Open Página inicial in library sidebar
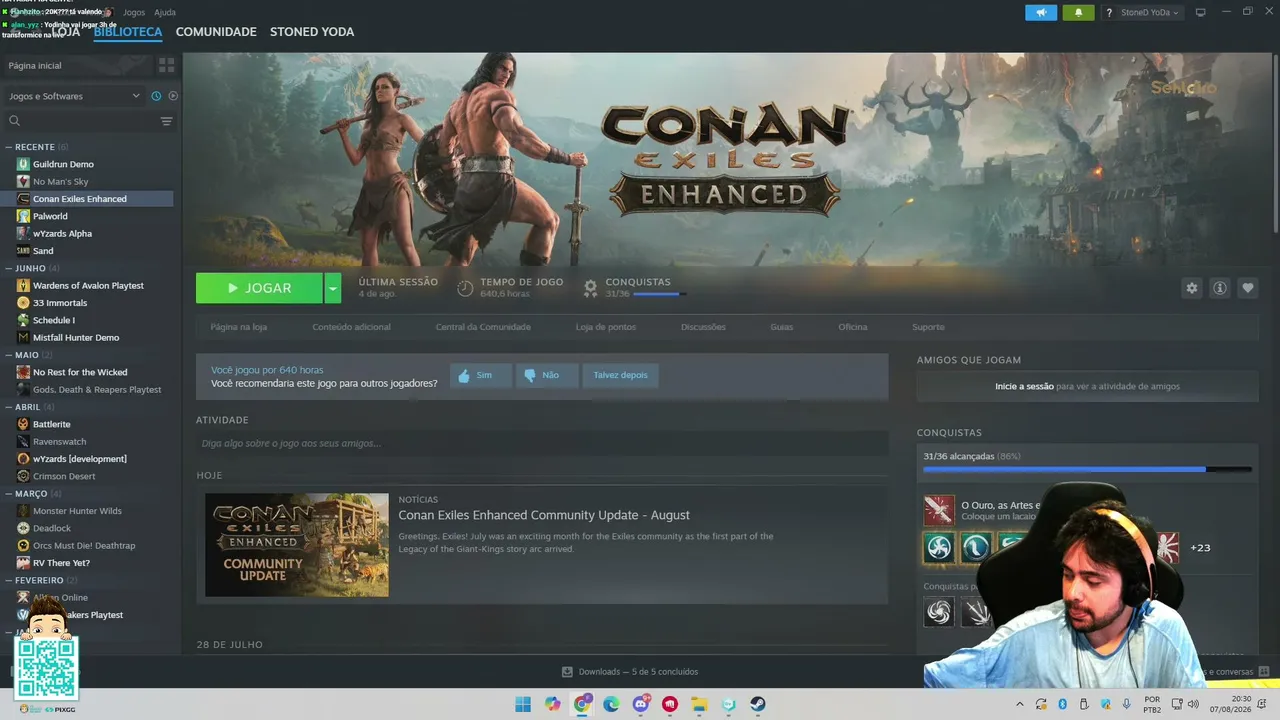The width and height of the screenshot is (1280, 720). [76, 65]
